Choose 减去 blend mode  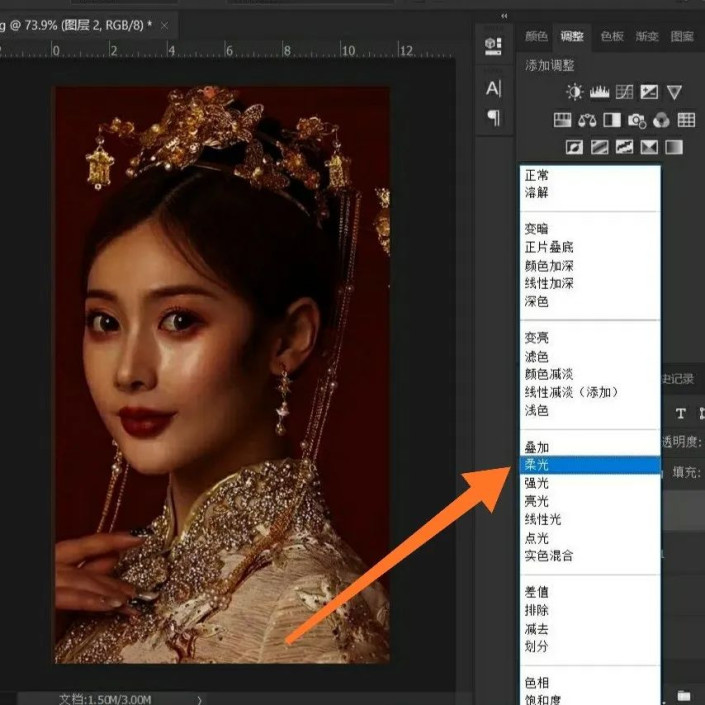click(590, 629)
